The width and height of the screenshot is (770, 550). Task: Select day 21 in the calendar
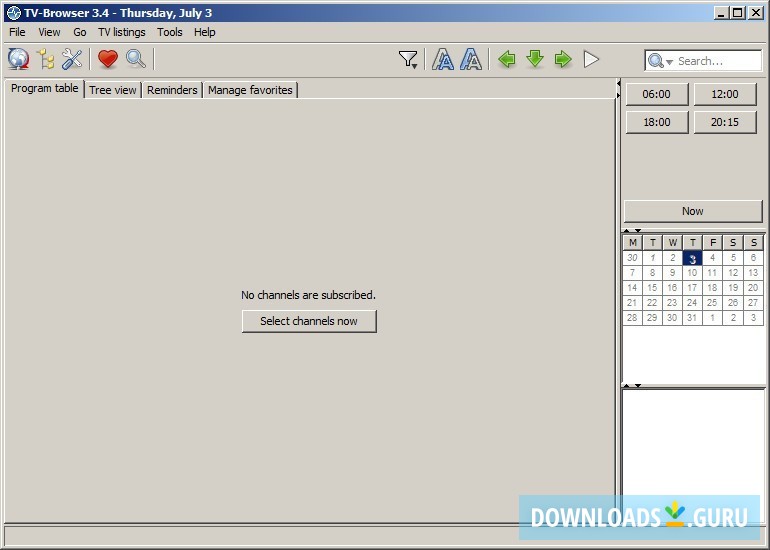(632, 303)
